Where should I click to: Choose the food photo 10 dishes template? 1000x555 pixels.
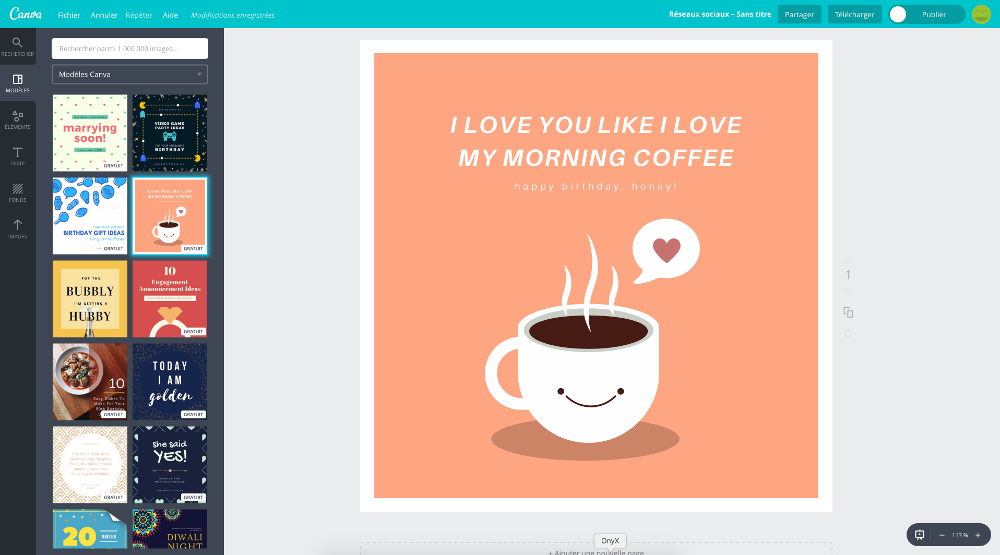(90, 381)
